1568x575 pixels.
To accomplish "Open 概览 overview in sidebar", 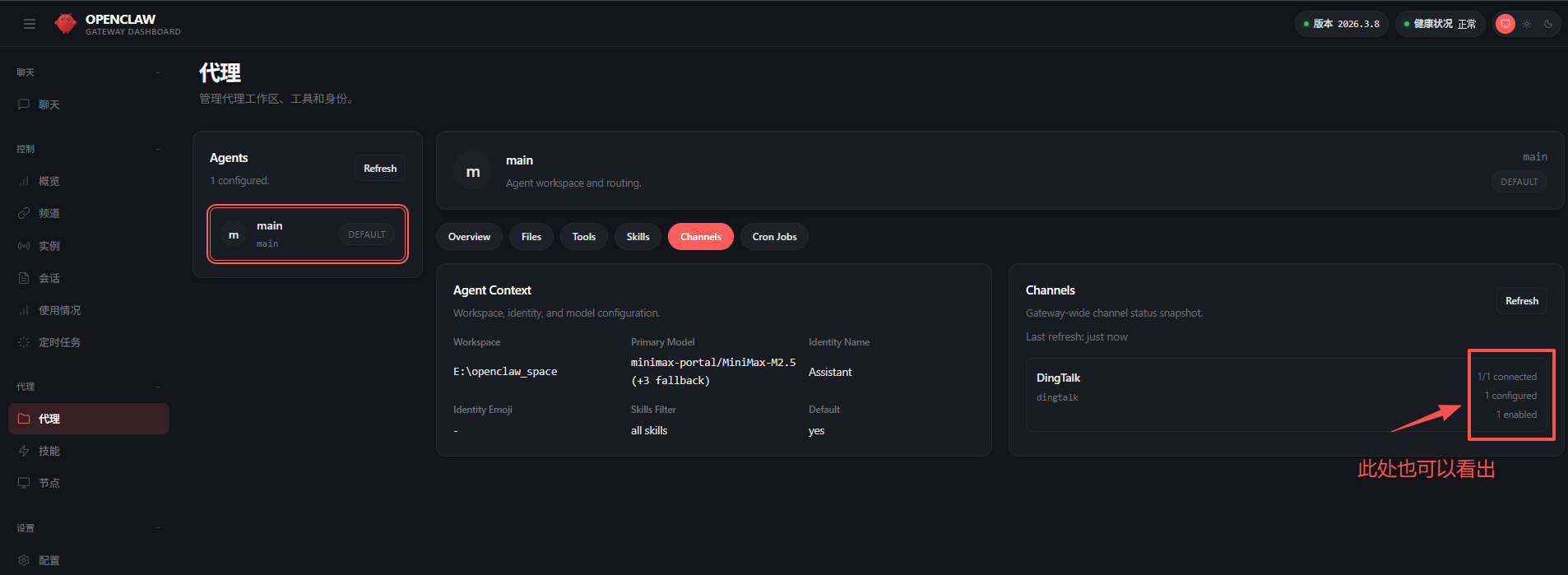I will pyautogui.click(x=88, y=181).
